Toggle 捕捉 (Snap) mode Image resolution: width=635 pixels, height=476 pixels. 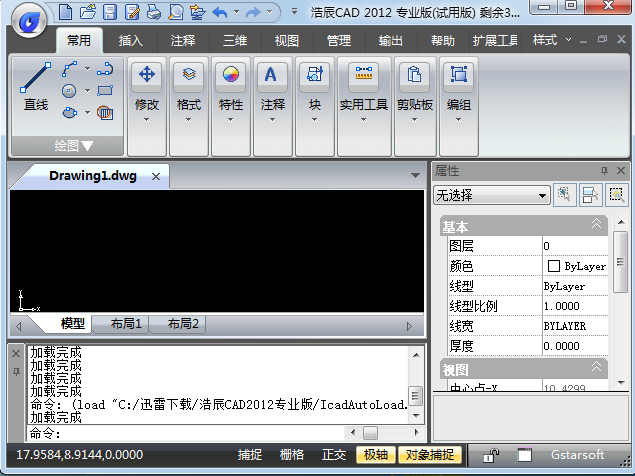(x=250, y=455)
